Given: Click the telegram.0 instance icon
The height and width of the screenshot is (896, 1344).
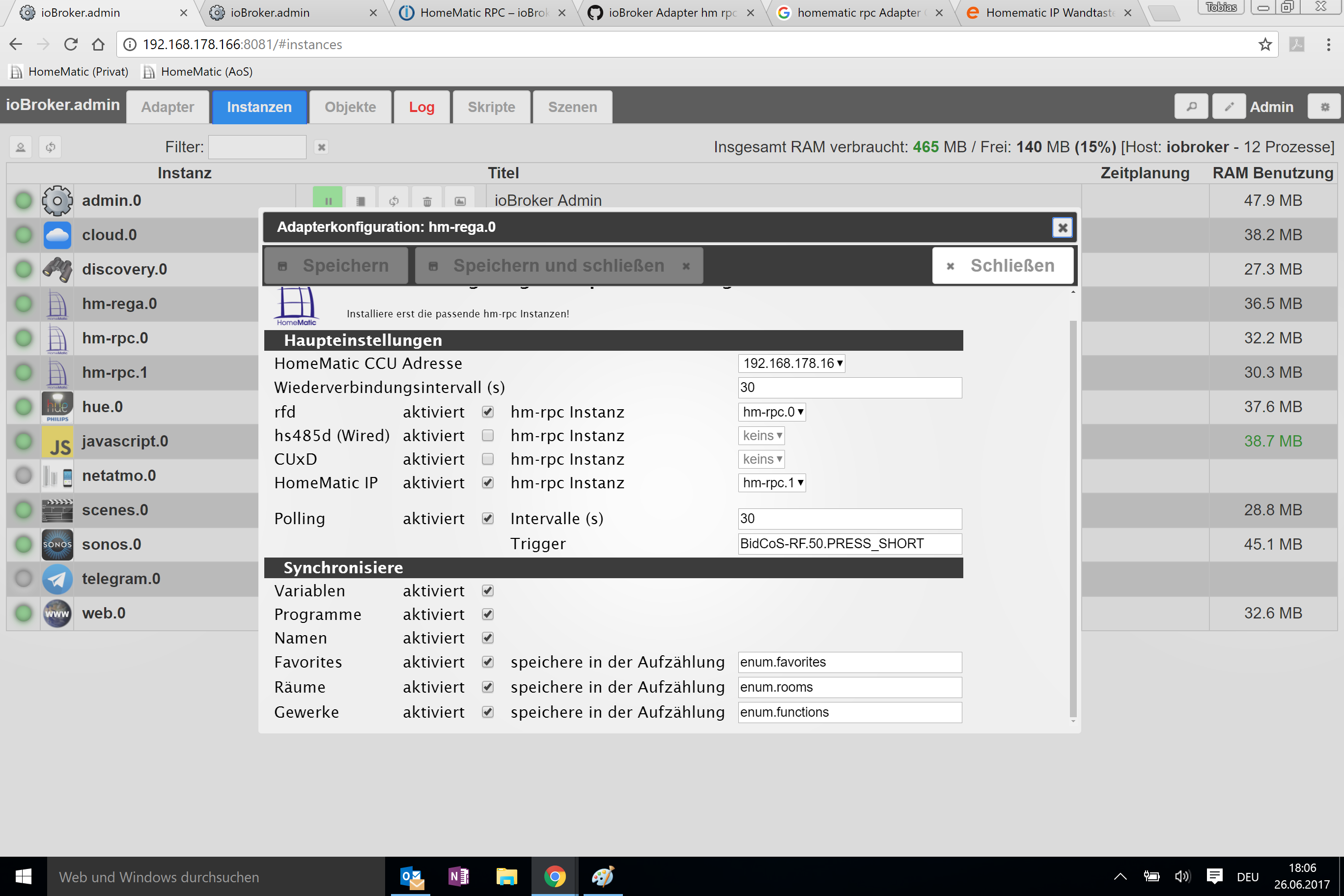Looking at the screenshot, I should click(x=57, y=578).
